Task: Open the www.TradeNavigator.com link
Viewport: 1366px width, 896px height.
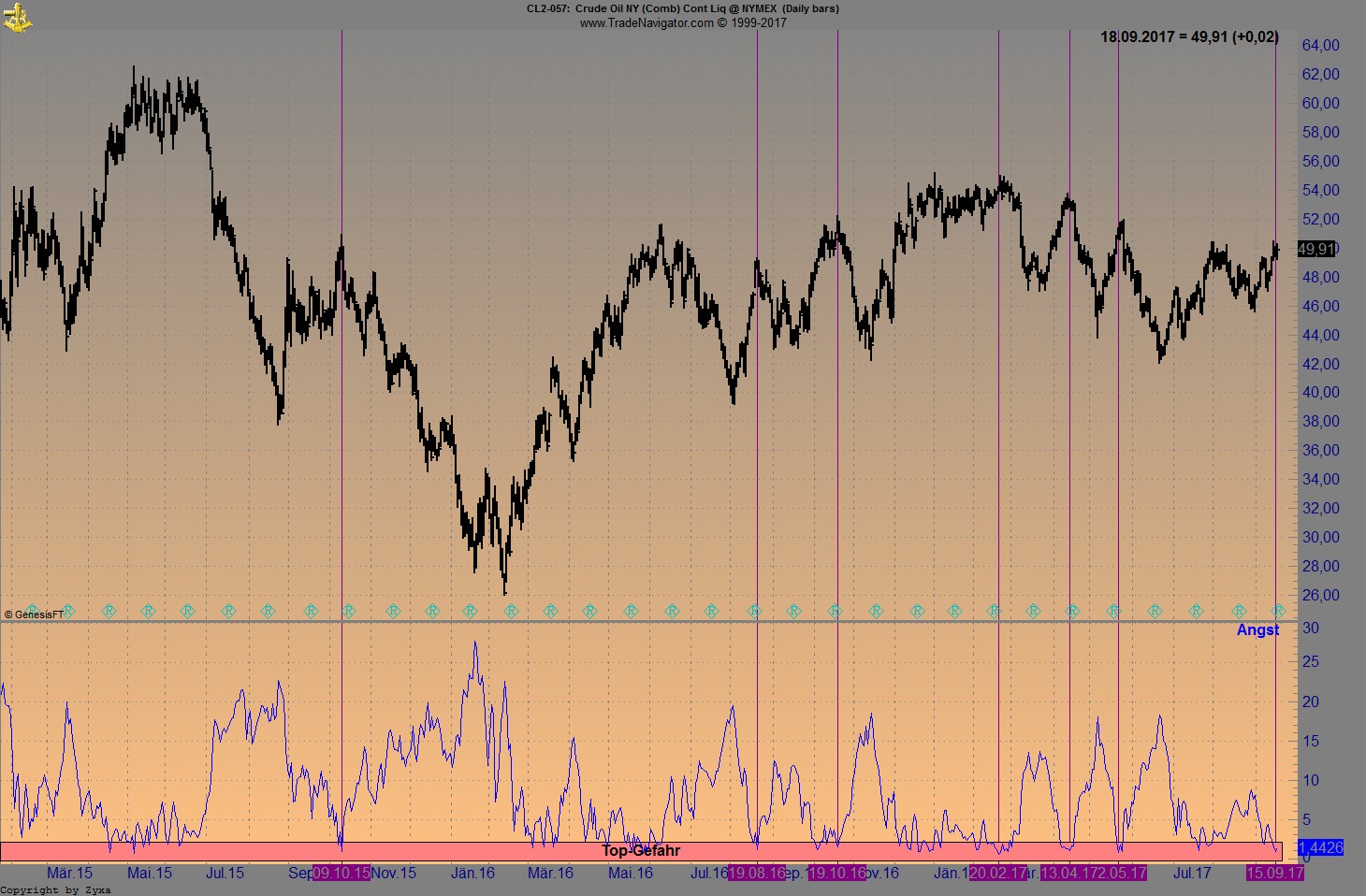Action: coord(678,22)
